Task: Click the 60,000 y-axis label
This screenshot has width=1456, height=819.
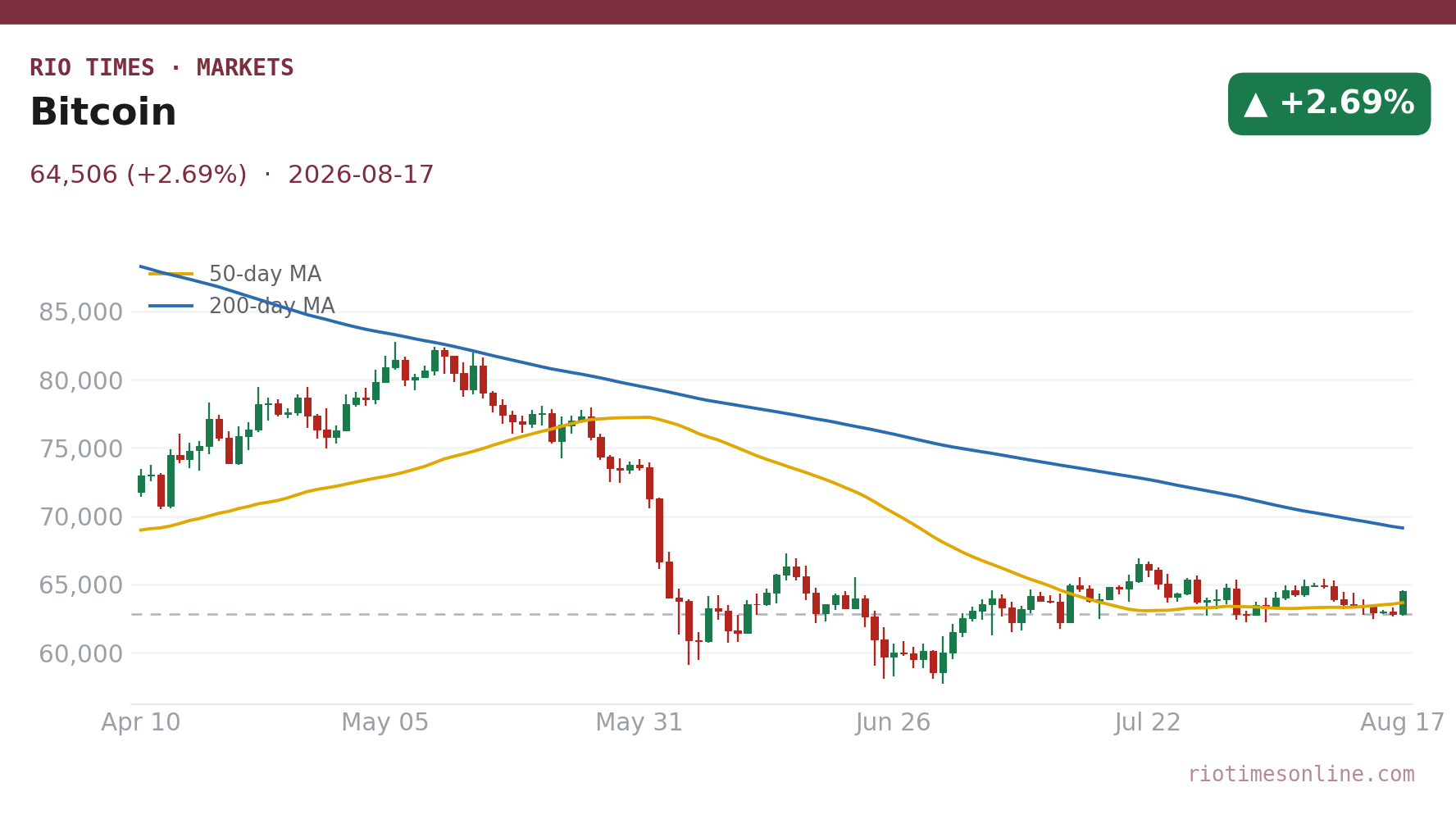Action: [80, 653]
